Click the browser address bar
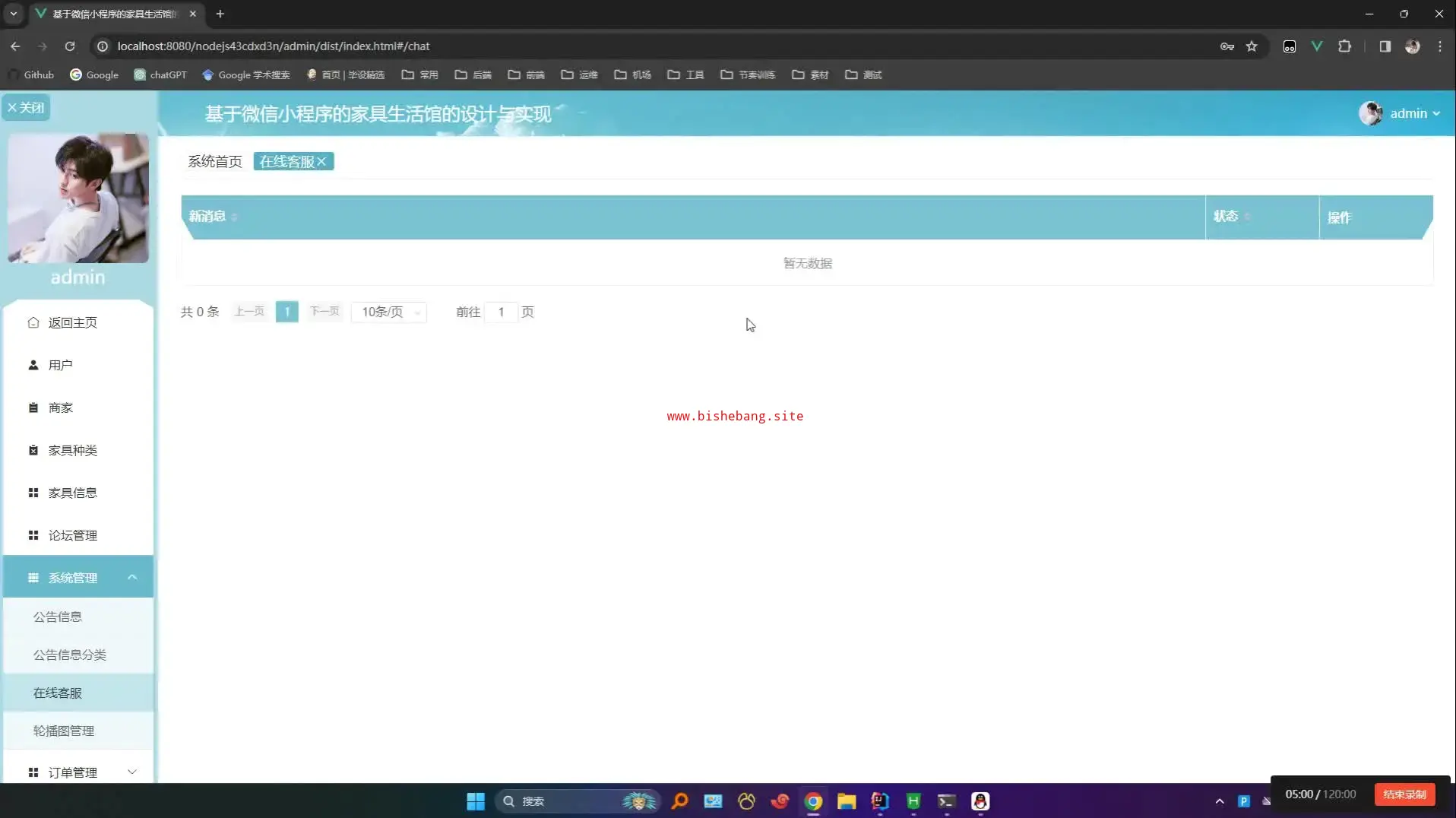The image size is (1456, 818). (x=654, y=46)
